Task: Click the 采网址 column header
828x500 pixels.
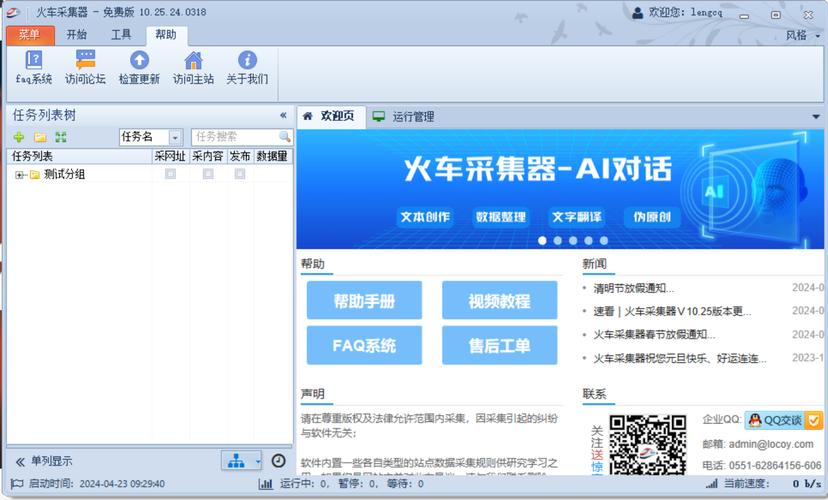Action: pos(170,156)
